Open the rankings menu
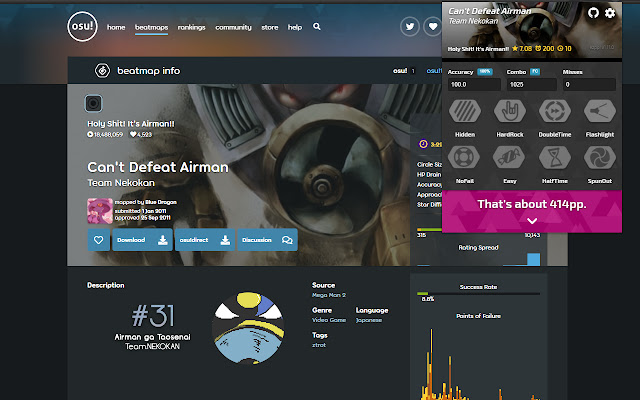640x400 pixels. click(x=191, y=27)
